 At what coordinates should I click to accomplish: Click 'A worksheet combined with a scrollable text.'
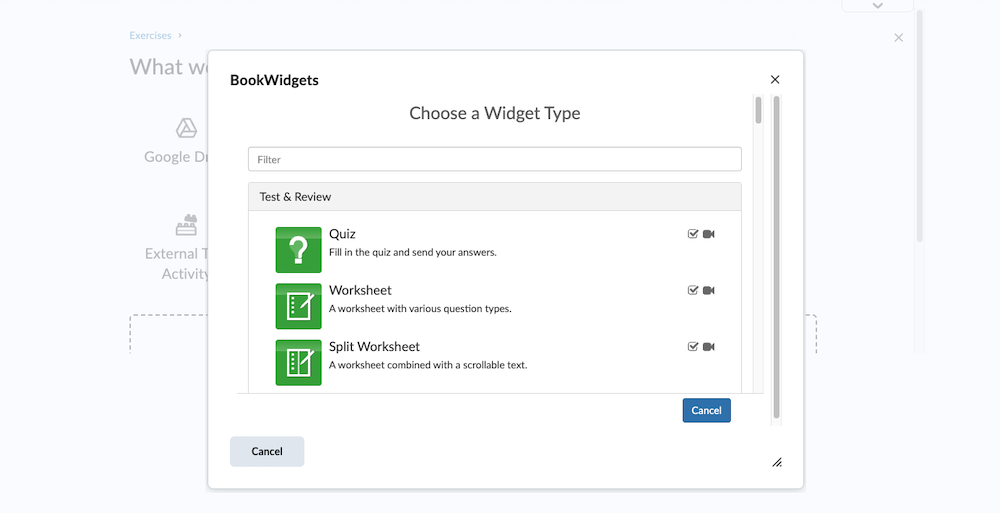428,365
